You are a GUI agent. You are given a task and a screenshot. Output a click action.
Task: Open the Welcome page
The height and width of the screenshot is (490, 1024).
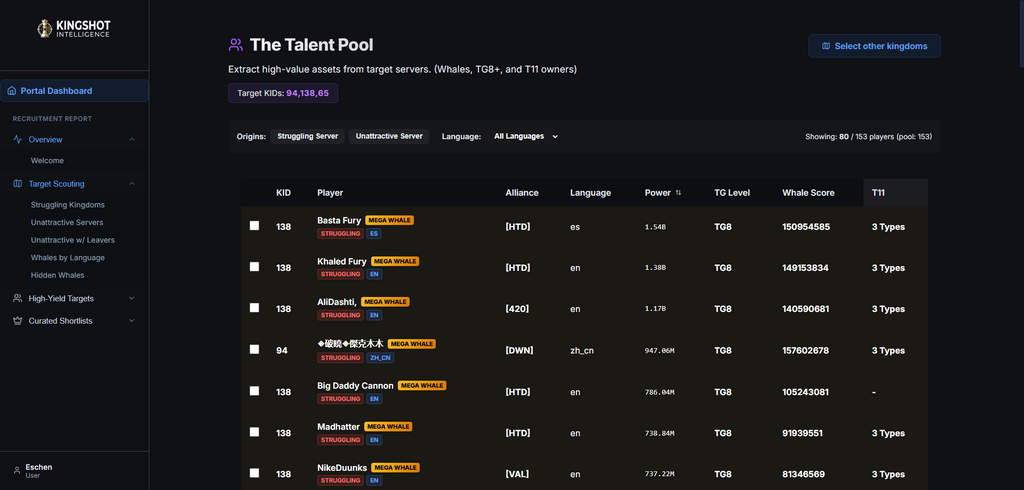(47, 160)
